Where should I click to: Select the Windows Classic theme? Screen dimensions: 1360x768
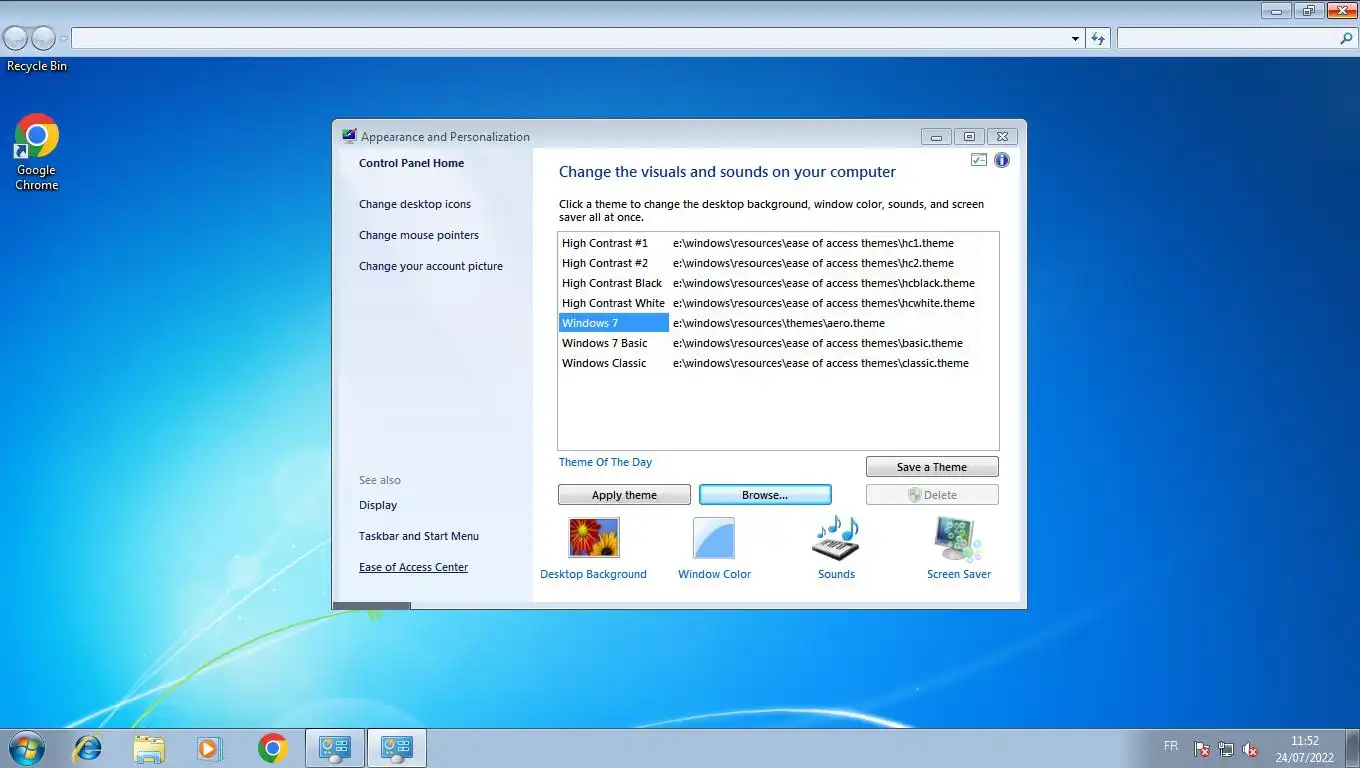[x=604, y=363]
